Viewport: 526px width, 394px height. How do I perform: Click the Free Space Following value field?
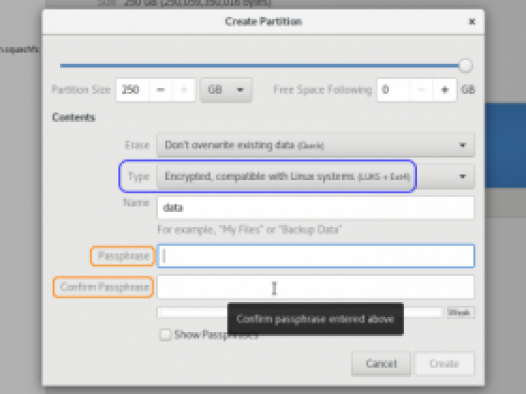pos(393,90)
